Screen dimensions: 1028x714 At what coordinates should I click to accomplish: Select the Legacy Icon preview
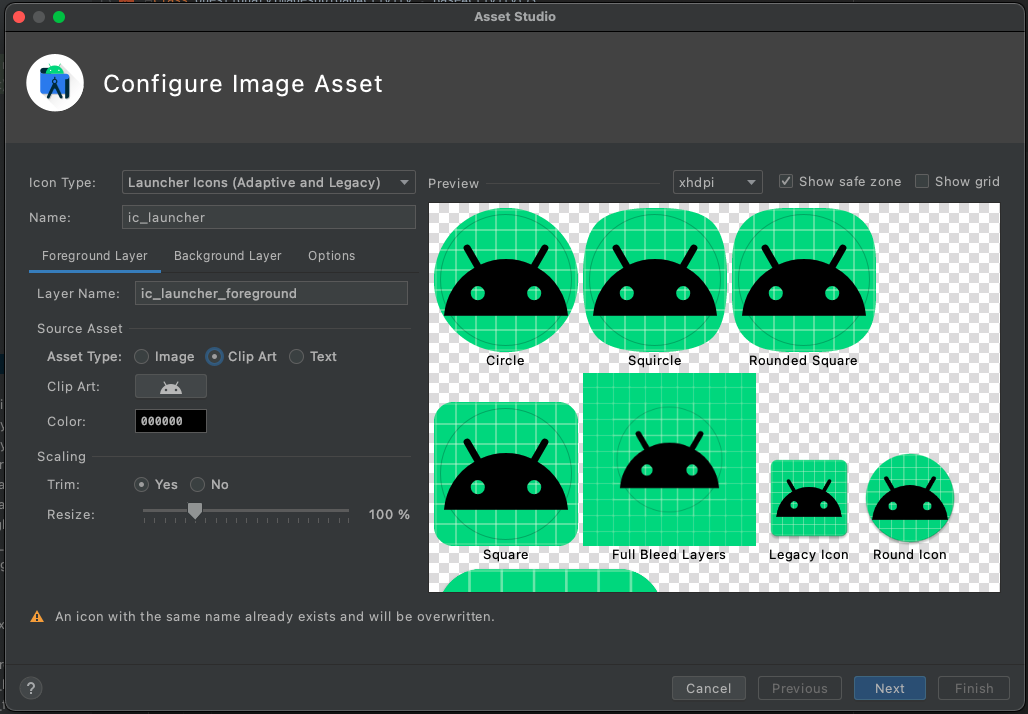(x=809, y=498)
